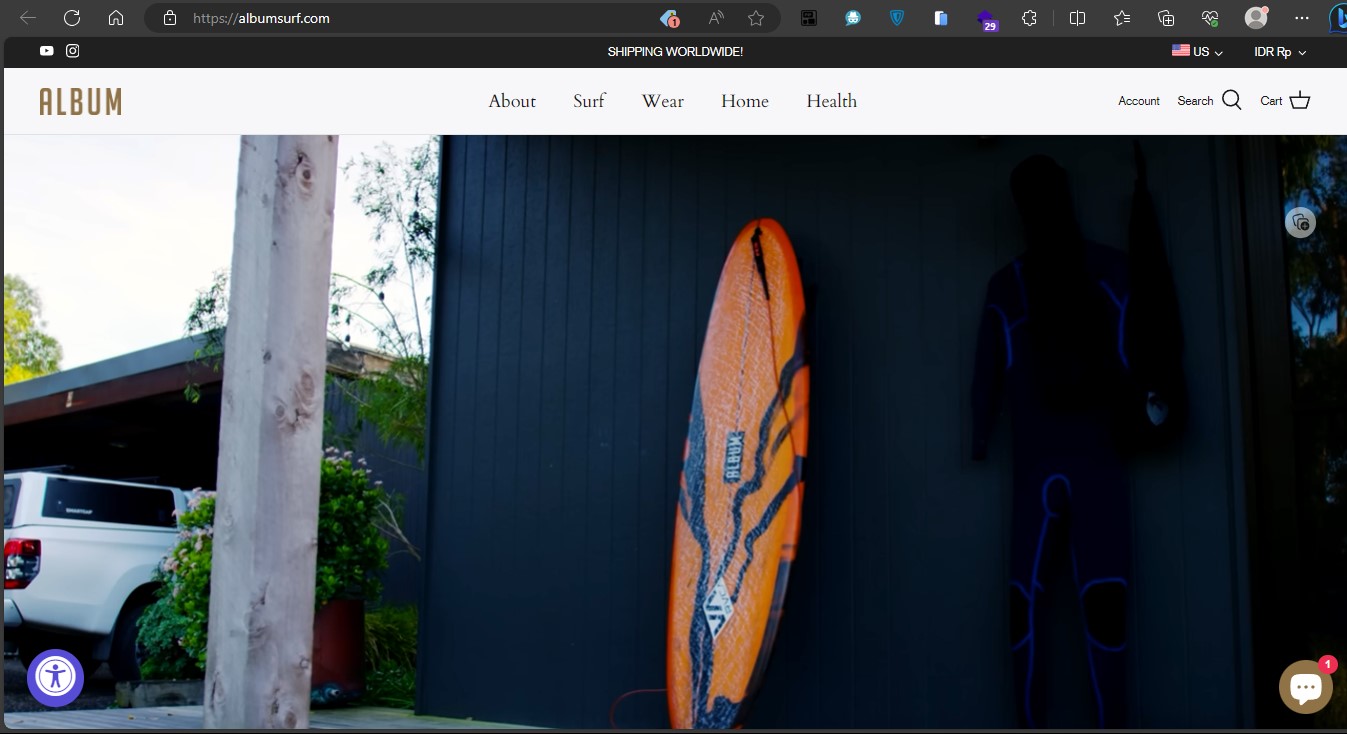Viewport: 1347px width, 734px height.
Task: Open the Extensions puzzle-piece menu
Action: 1029,18
